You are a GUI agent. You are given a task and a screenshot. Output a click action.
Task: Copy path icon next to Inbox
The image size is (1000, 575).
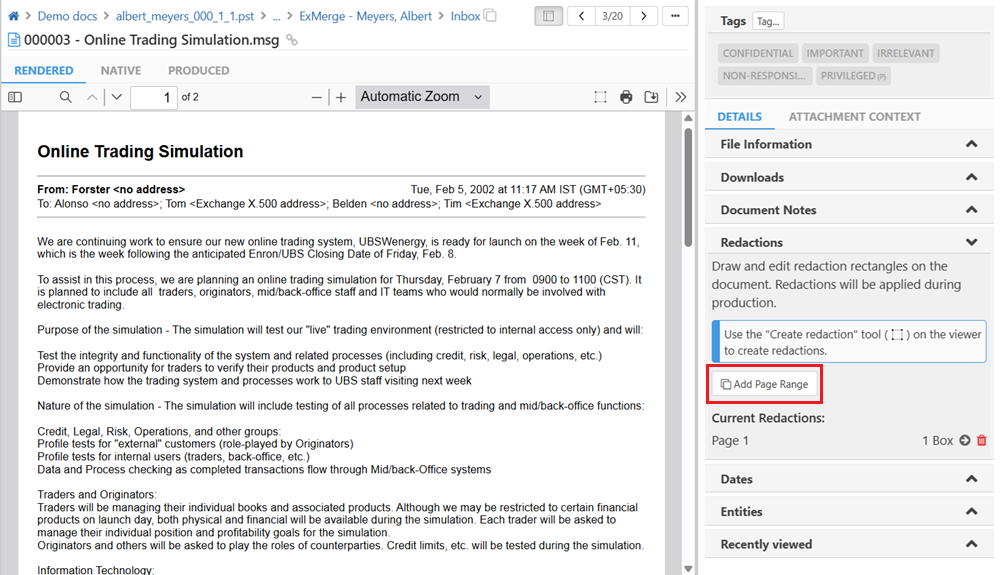click(x=490, y=15)
